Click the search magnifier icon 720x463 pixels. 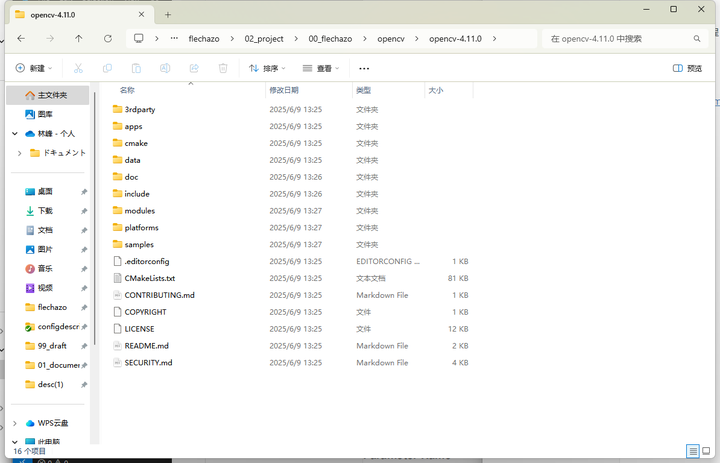pyautogui.click(x=697, y=39)
